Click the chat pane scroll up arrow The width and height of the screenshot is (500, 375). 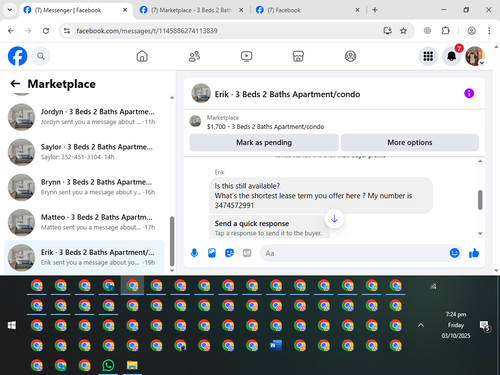[x=480, y=161]
